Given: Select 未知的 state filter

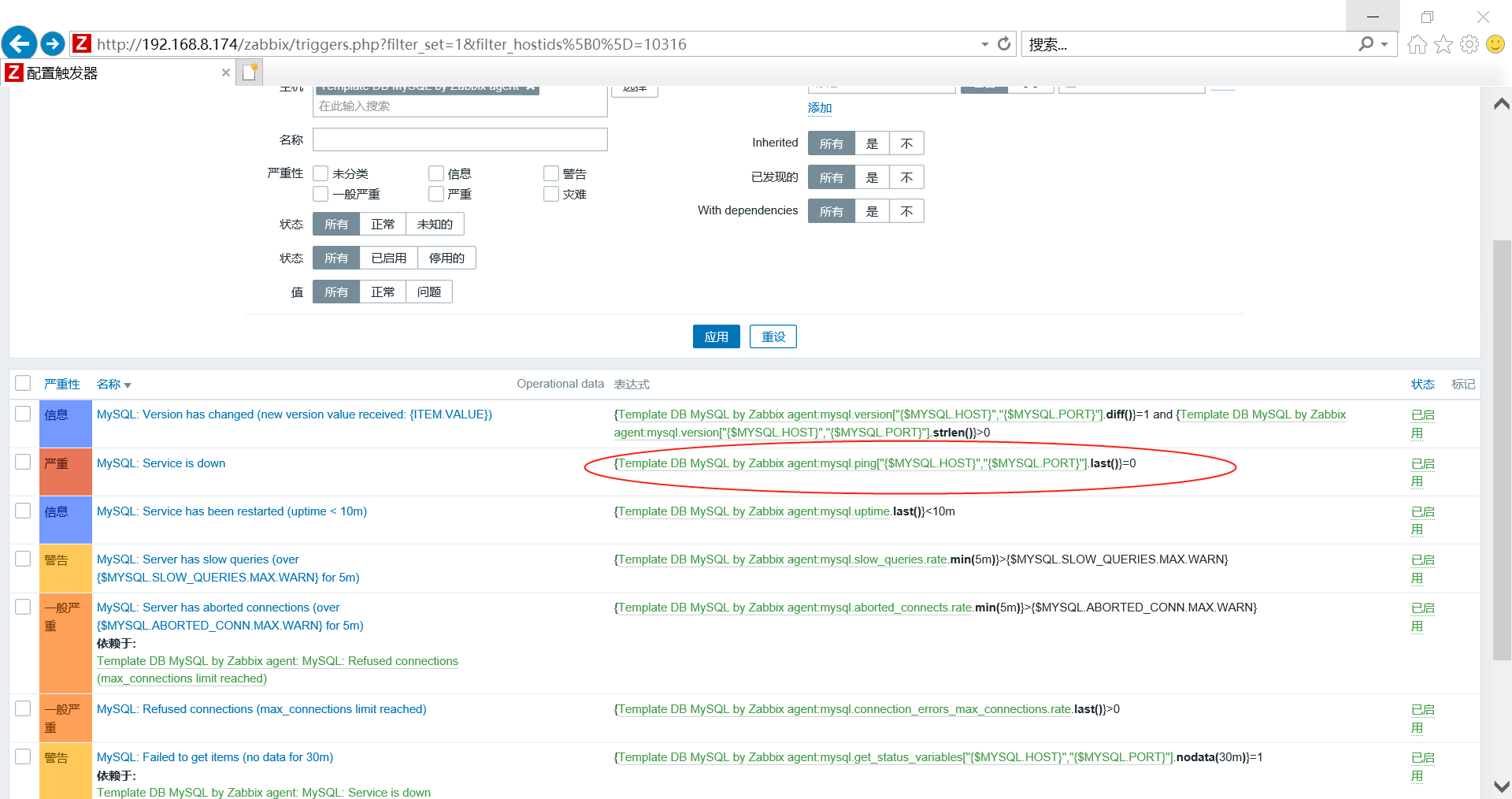Looking at the screenshot, I should point(435,224).
